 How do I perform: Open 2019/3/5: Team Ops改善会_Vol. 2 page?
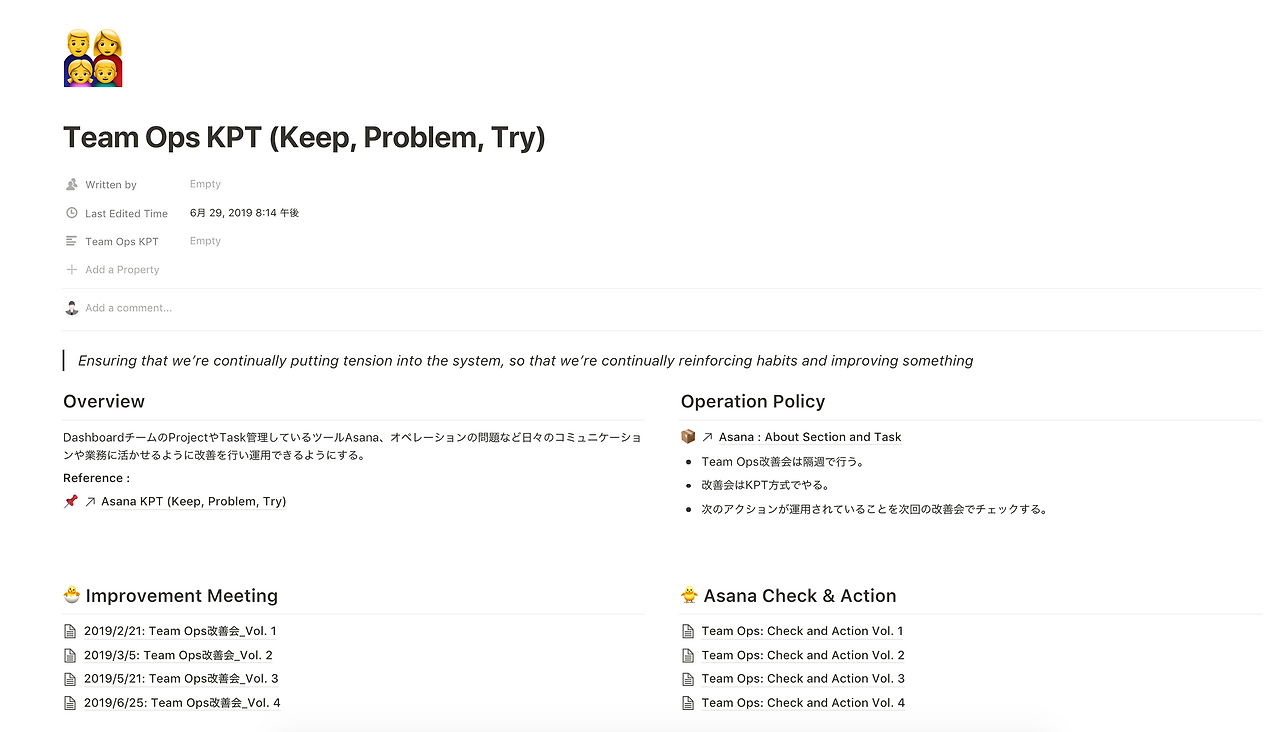178,655
